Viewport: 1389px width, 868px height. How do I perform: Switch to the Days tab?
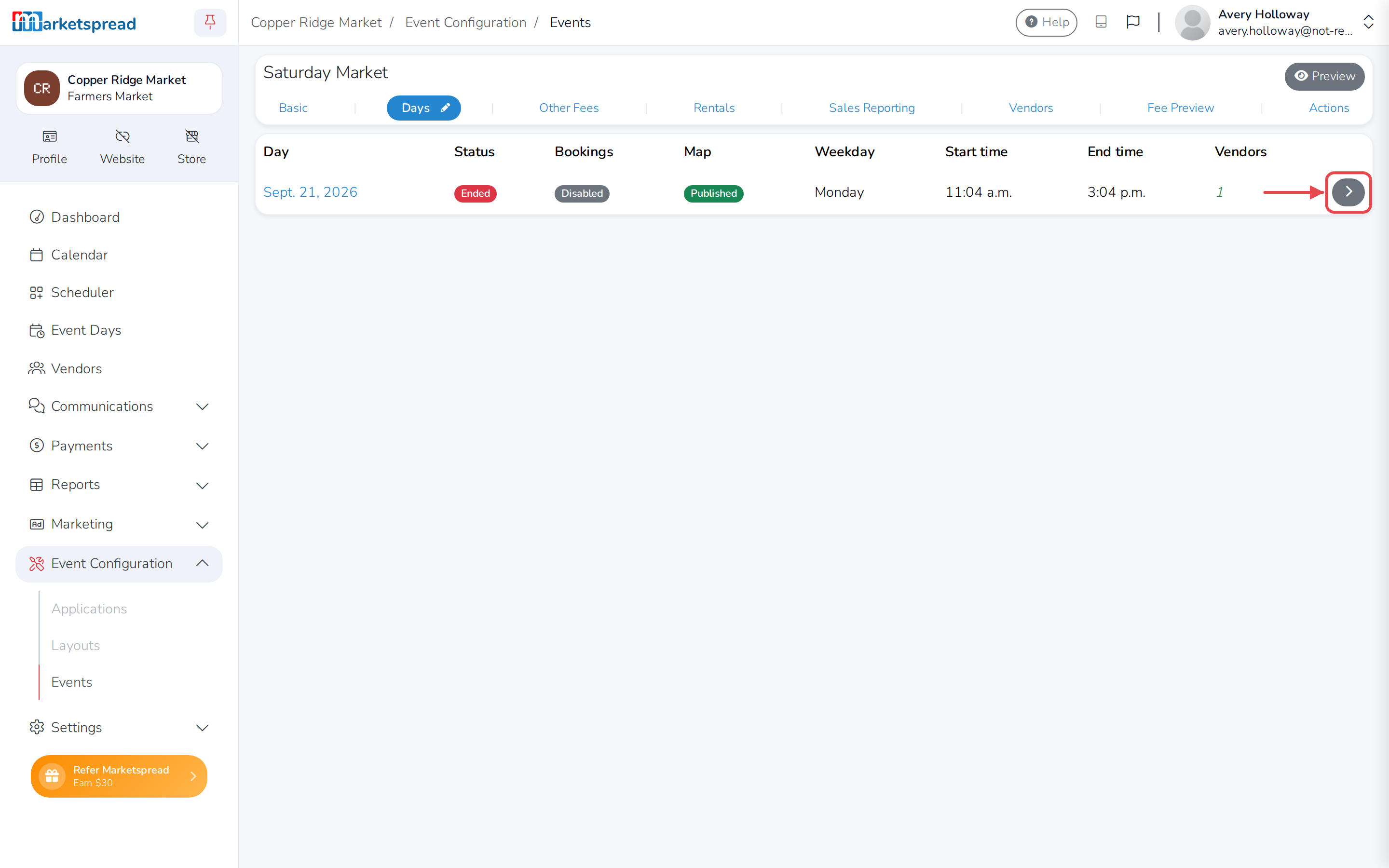(x=423, y=108)
